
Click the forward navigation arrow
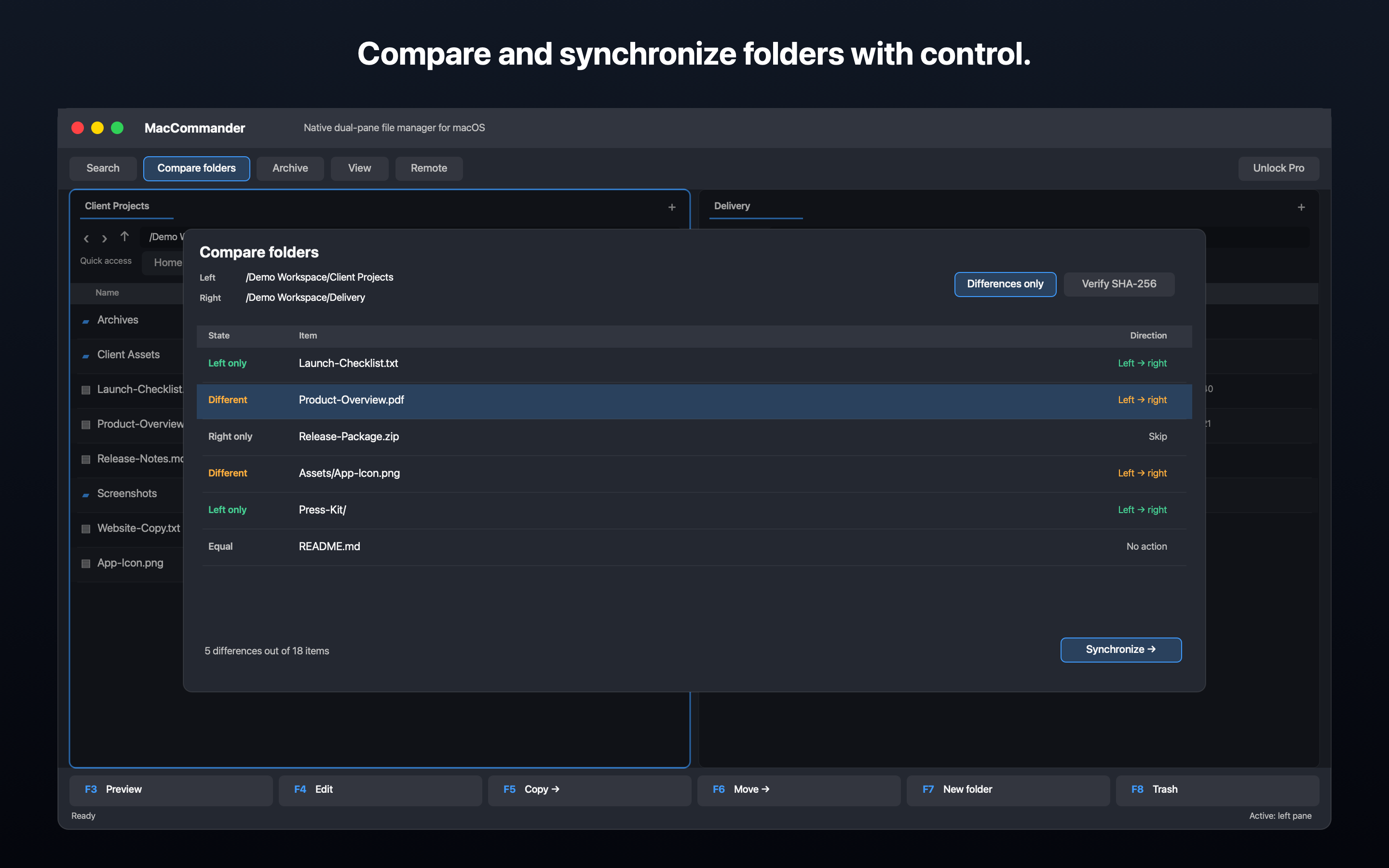[105, 238]
